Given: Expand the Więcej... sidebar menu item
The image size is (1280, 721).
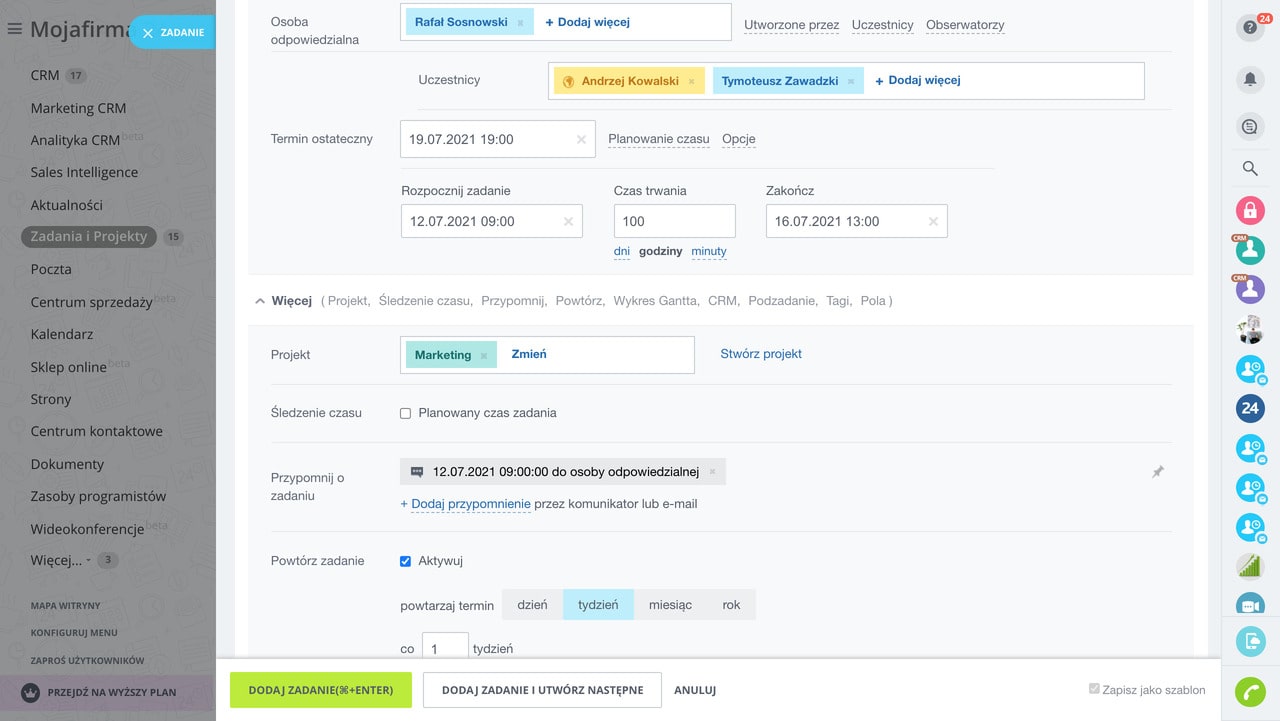Looking at the screenshot, I should [57, 560].
